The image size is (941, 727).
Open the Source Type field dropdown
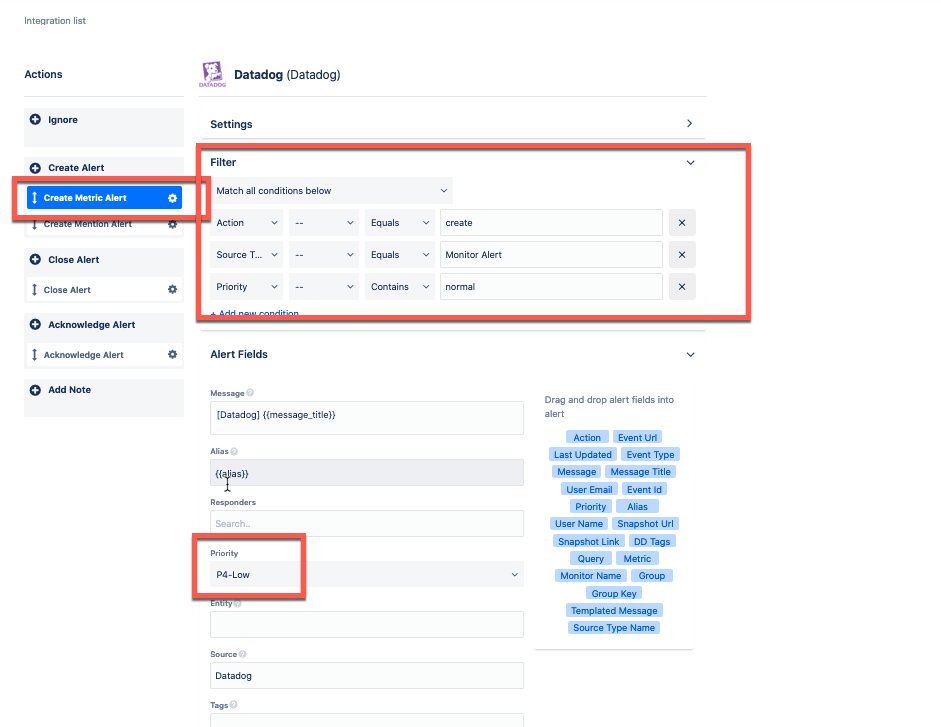coord(246,255)
